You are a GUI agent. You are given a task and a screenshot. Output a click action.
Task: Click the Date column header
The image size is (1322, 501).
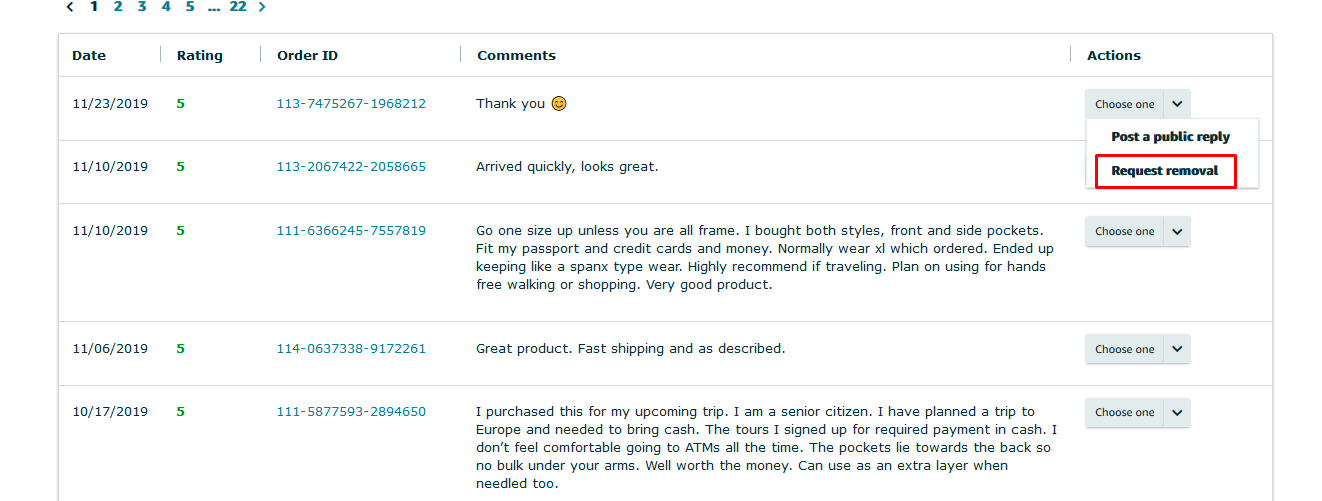coord(89,56)
